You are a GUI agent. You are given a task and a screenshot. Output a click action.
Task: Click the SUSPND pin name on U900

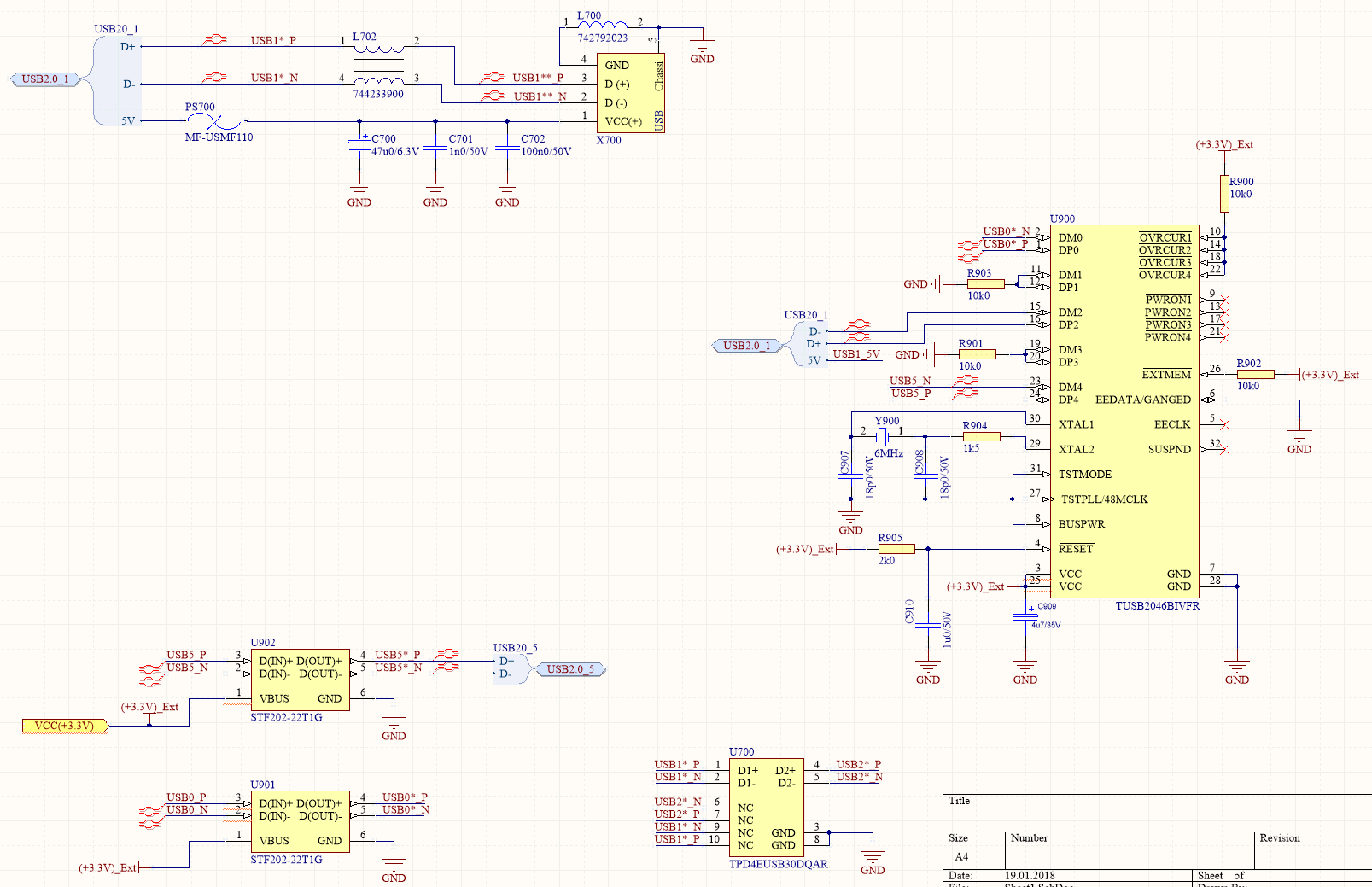(x=1170, y=449)
